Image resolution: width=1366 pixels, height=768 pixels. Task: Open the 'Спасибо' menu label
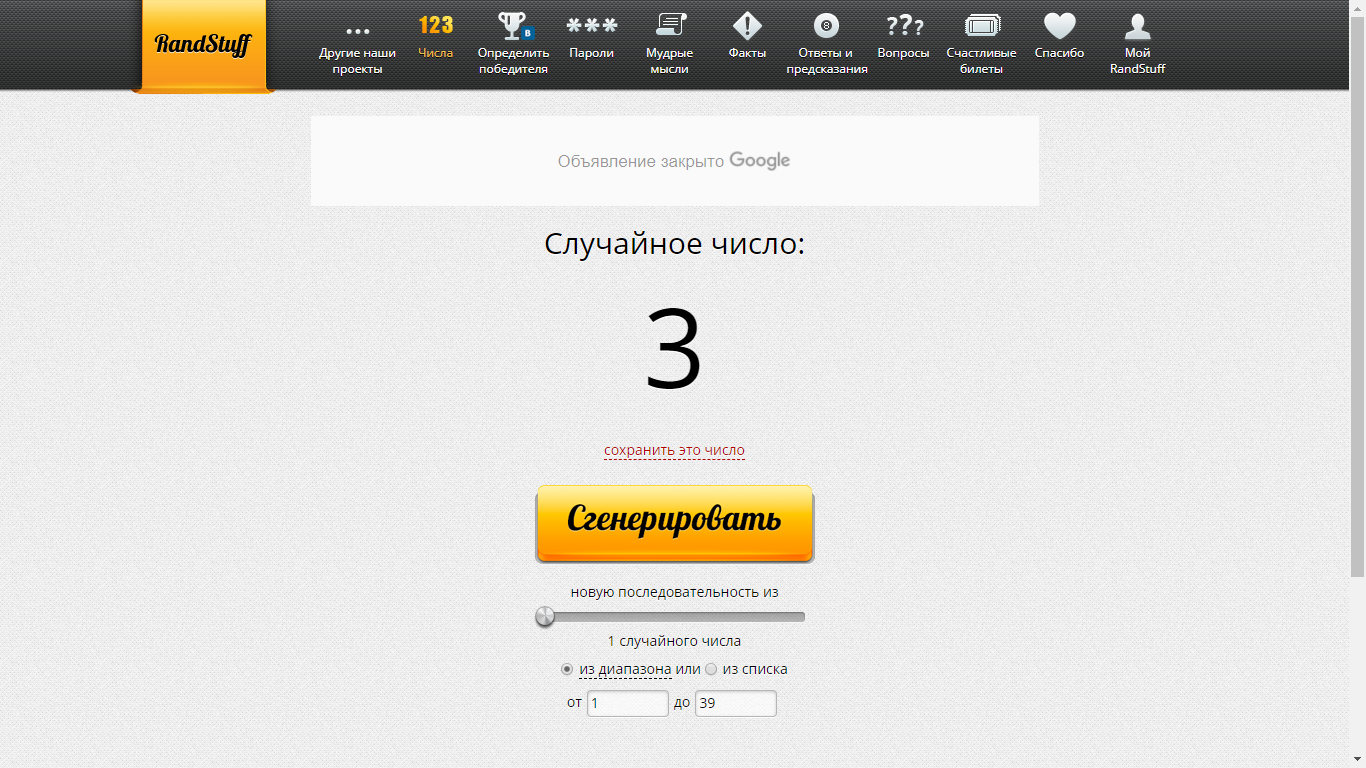(1060, 53)
